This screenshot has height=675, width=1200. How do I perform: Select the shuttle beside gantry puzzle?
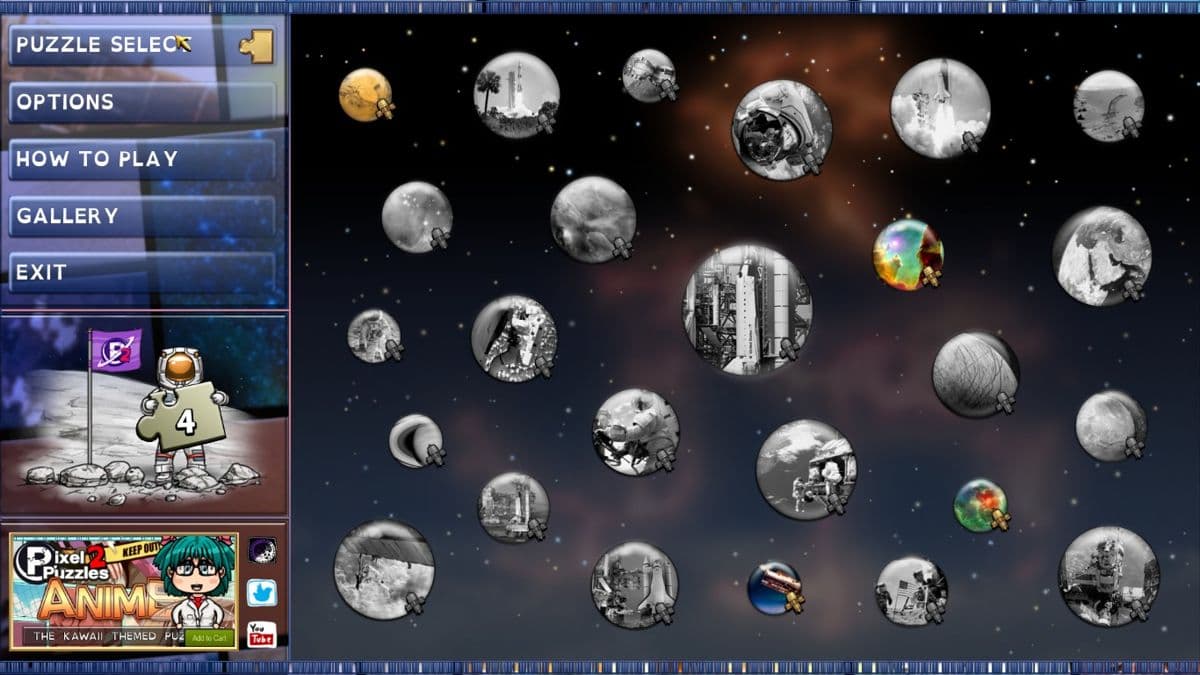click(634, 584)
